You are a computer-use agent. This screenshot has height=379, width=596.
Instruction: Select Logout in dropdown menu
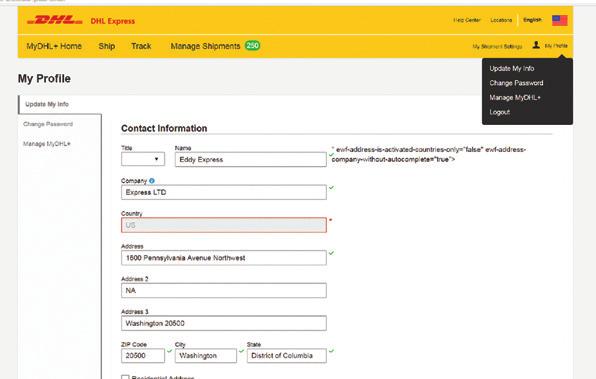click(x=499, y=112)
